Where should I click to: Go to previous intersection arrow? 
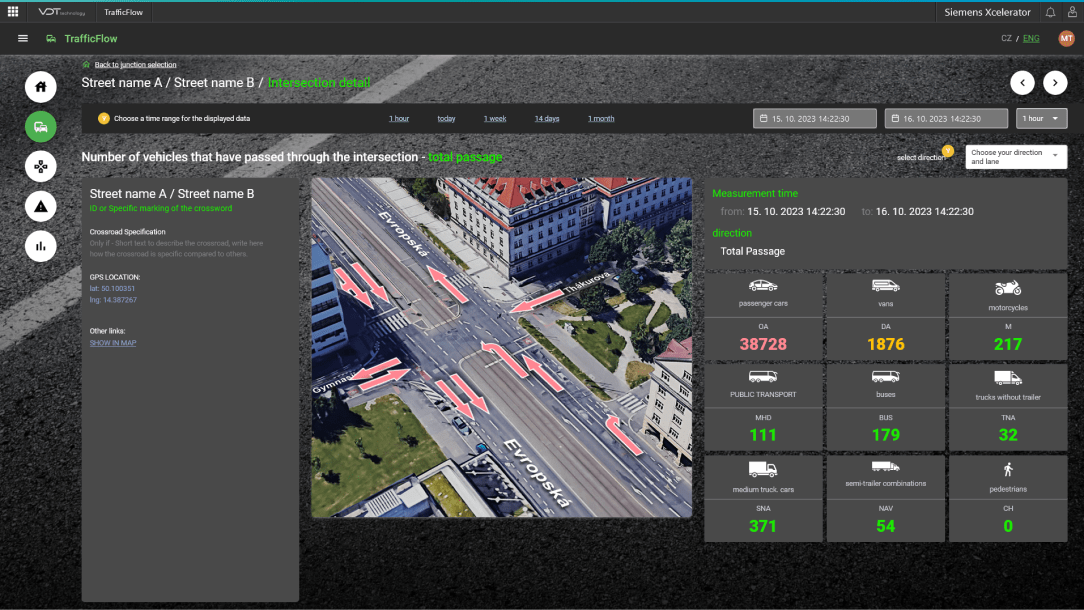pos(1022,83)
